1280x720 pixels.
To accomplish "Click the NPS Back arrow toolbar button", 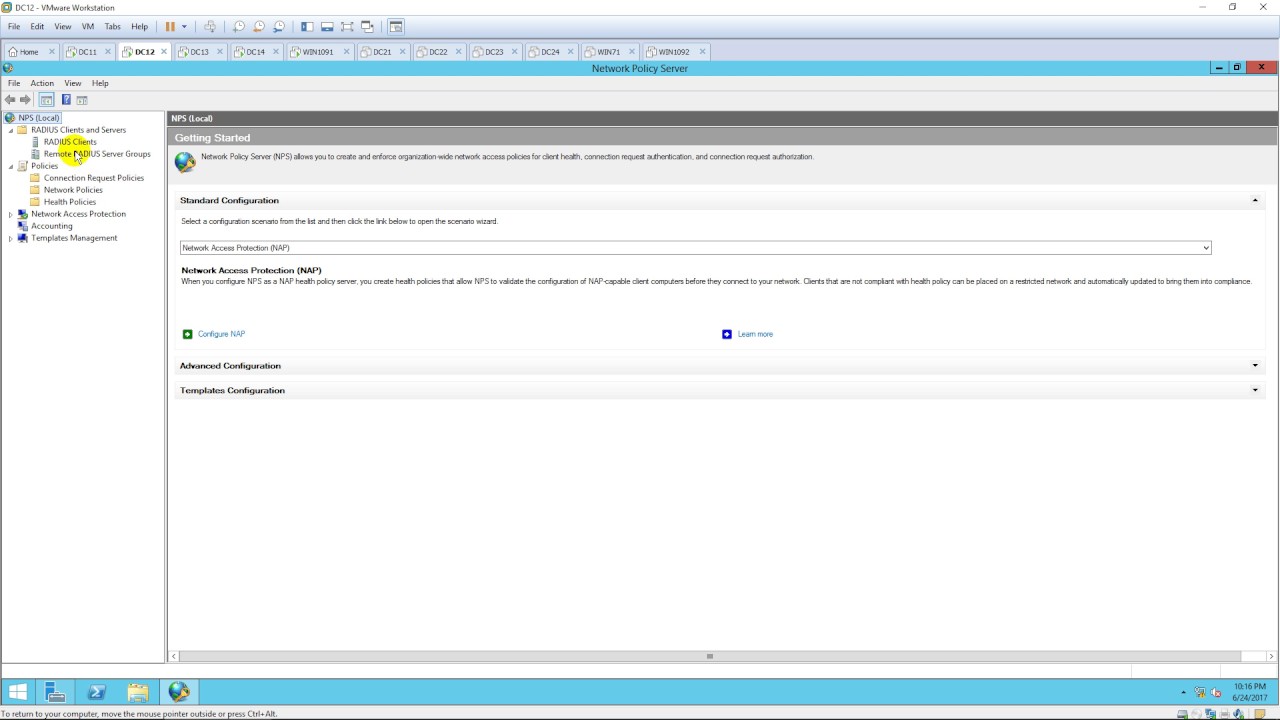I will pyautogui.click(x=10, y=100).
